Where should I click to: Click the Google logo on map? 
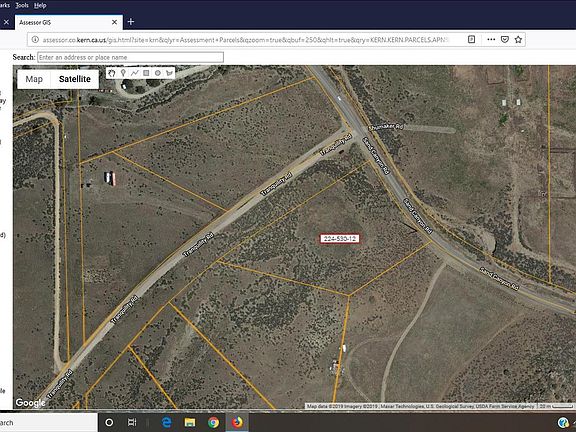coord(30,403)
